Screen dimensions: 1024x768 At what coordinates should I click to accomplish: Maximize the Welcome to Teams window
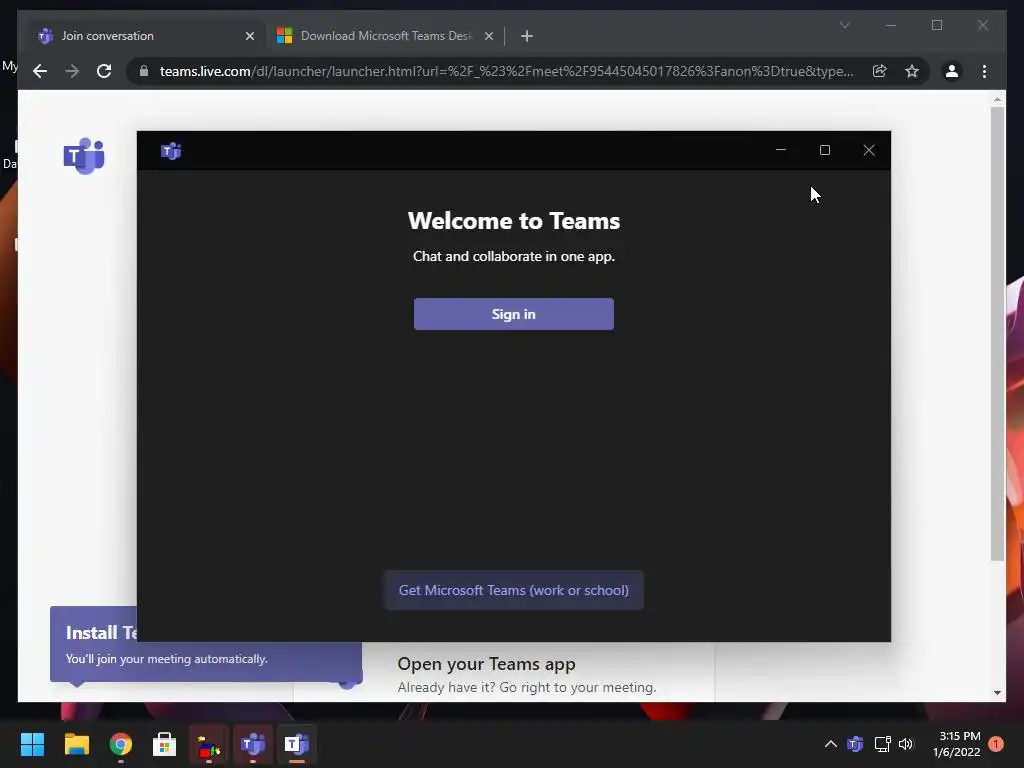coord(825,150)
